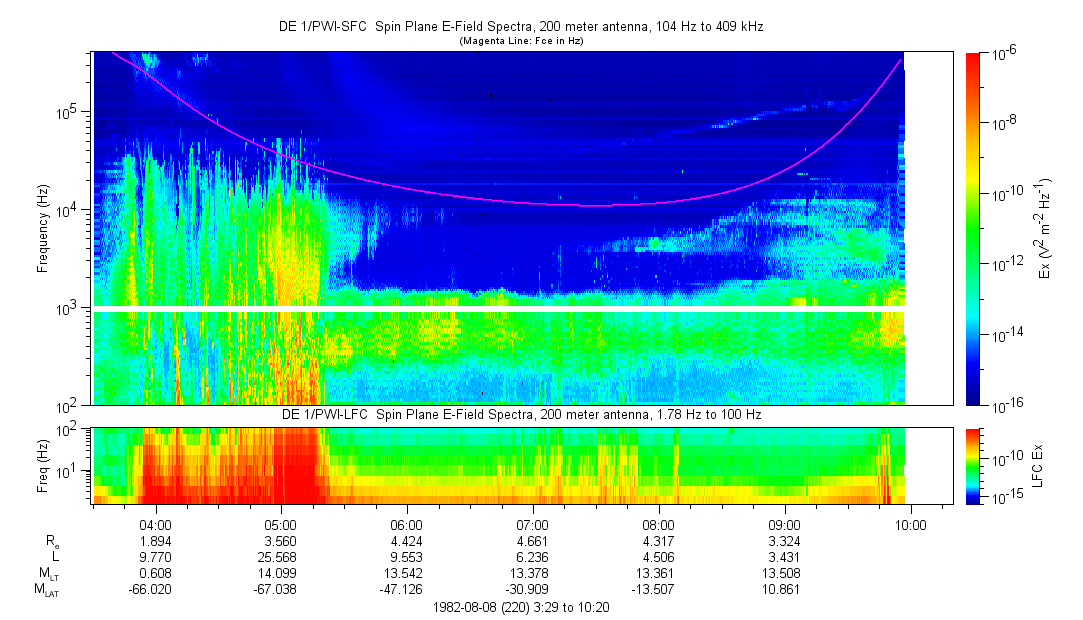Click the MLT value 13.542

(402, 573)
